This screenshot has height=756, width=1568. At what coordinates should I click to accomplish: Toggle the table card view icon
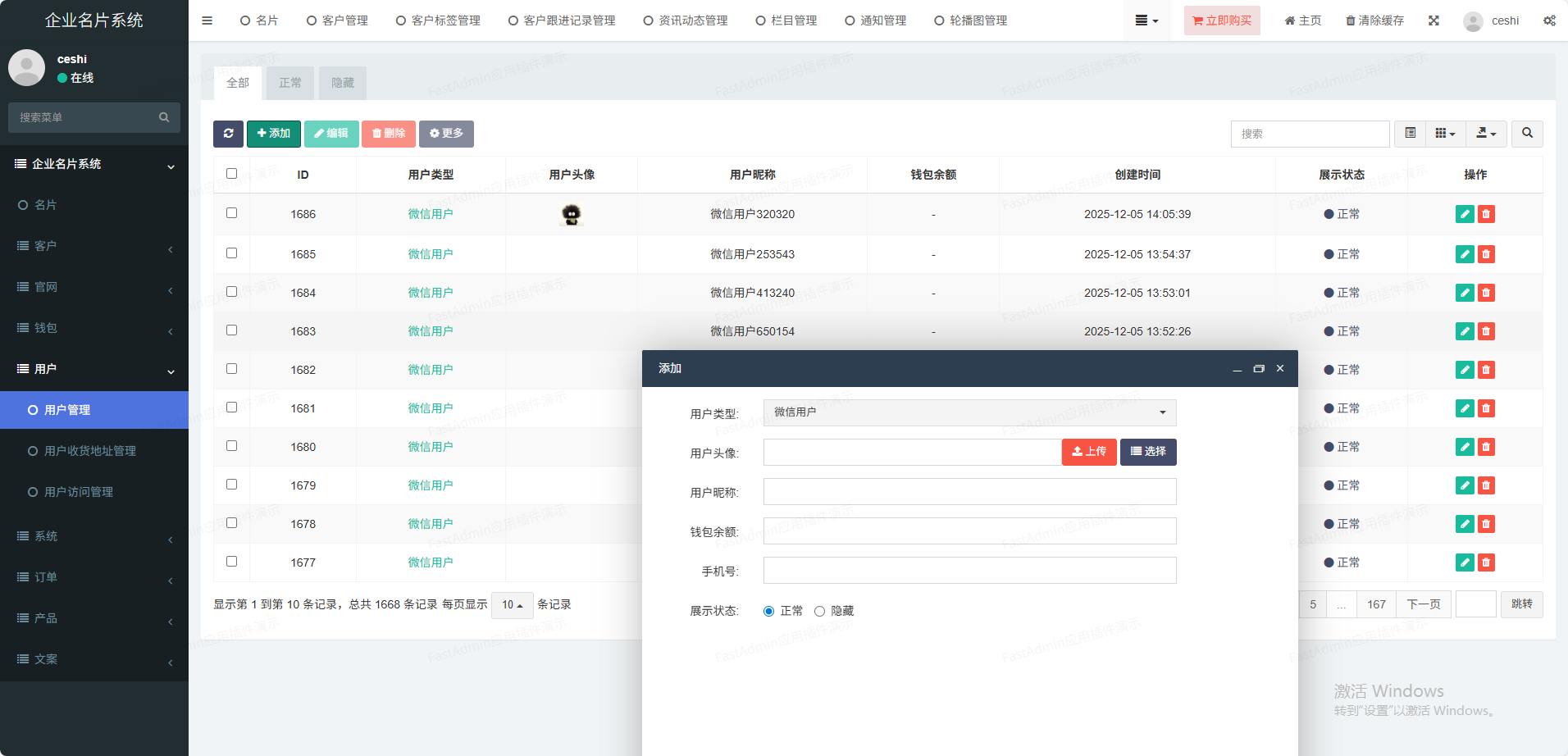tap(1410, 134)
